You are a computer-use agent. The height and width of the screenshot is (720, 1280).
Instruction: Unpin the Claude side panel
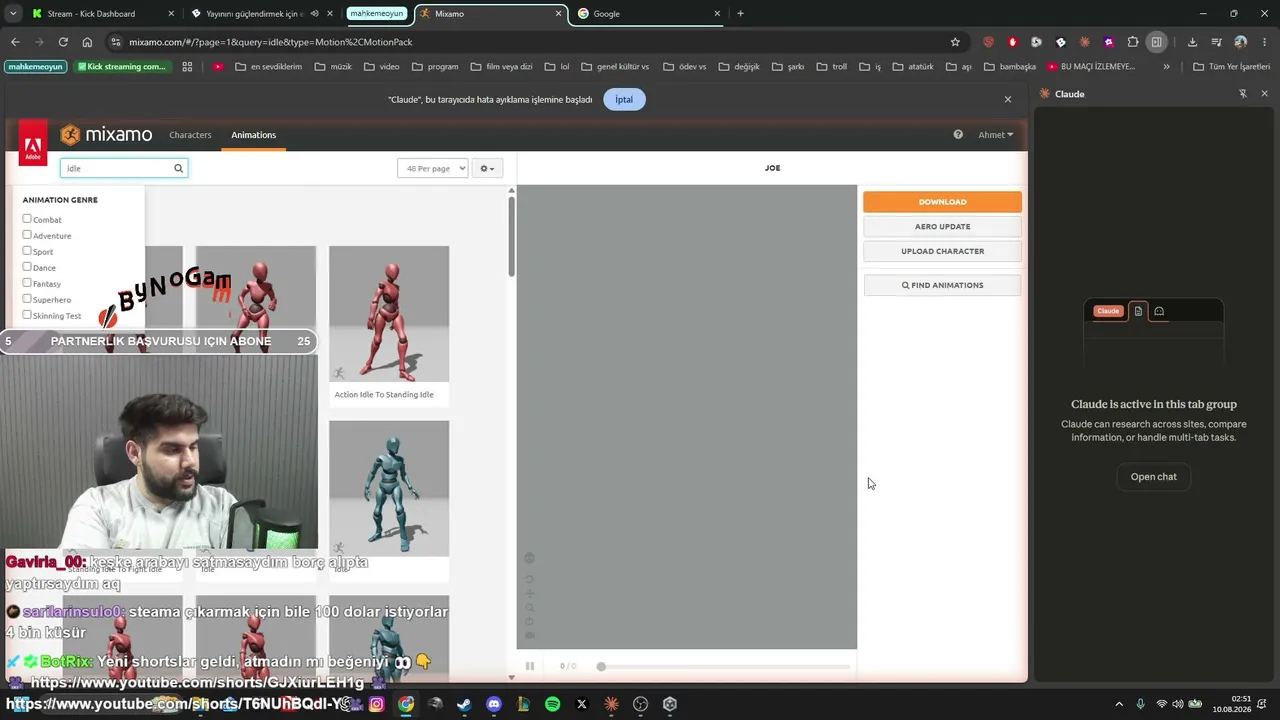pyautogui.click(x=1243, y=94)
